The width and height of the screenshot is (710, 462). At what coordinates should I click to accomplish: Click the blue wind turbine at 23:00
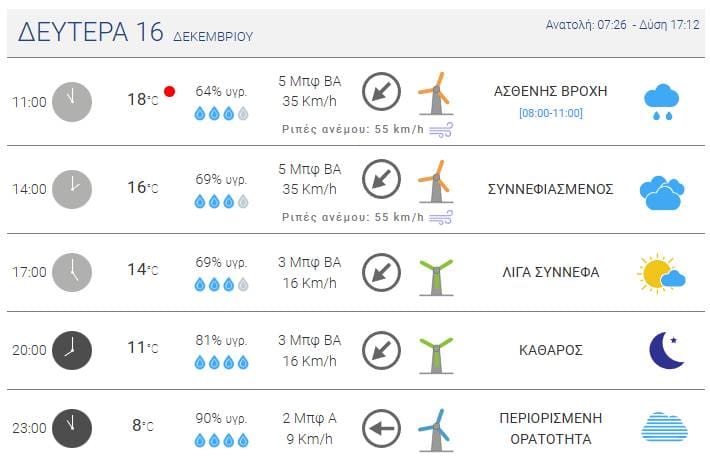(x=435, y=430)
